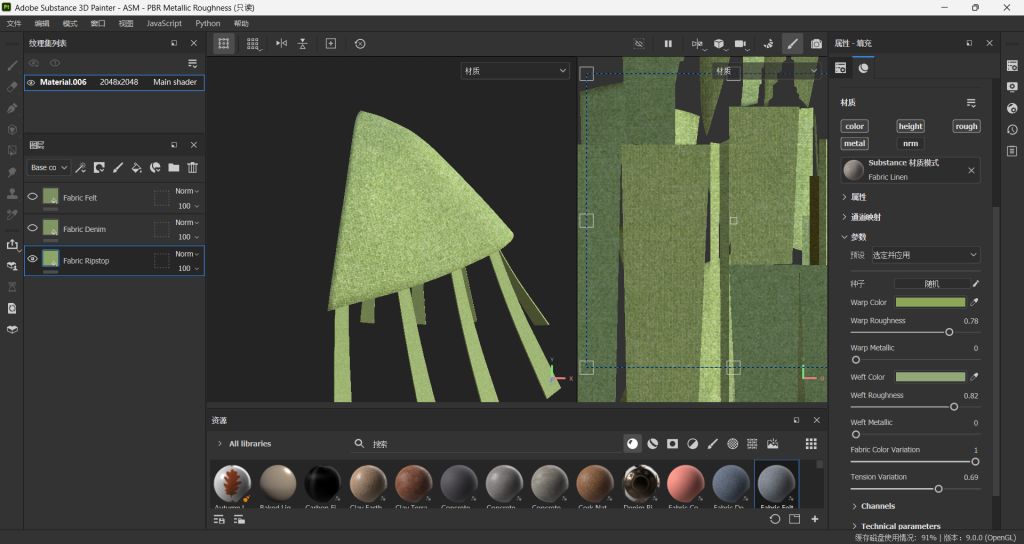Open the JavaScript menu
Screen dimensions: 1024x544
tap(164, 24)
